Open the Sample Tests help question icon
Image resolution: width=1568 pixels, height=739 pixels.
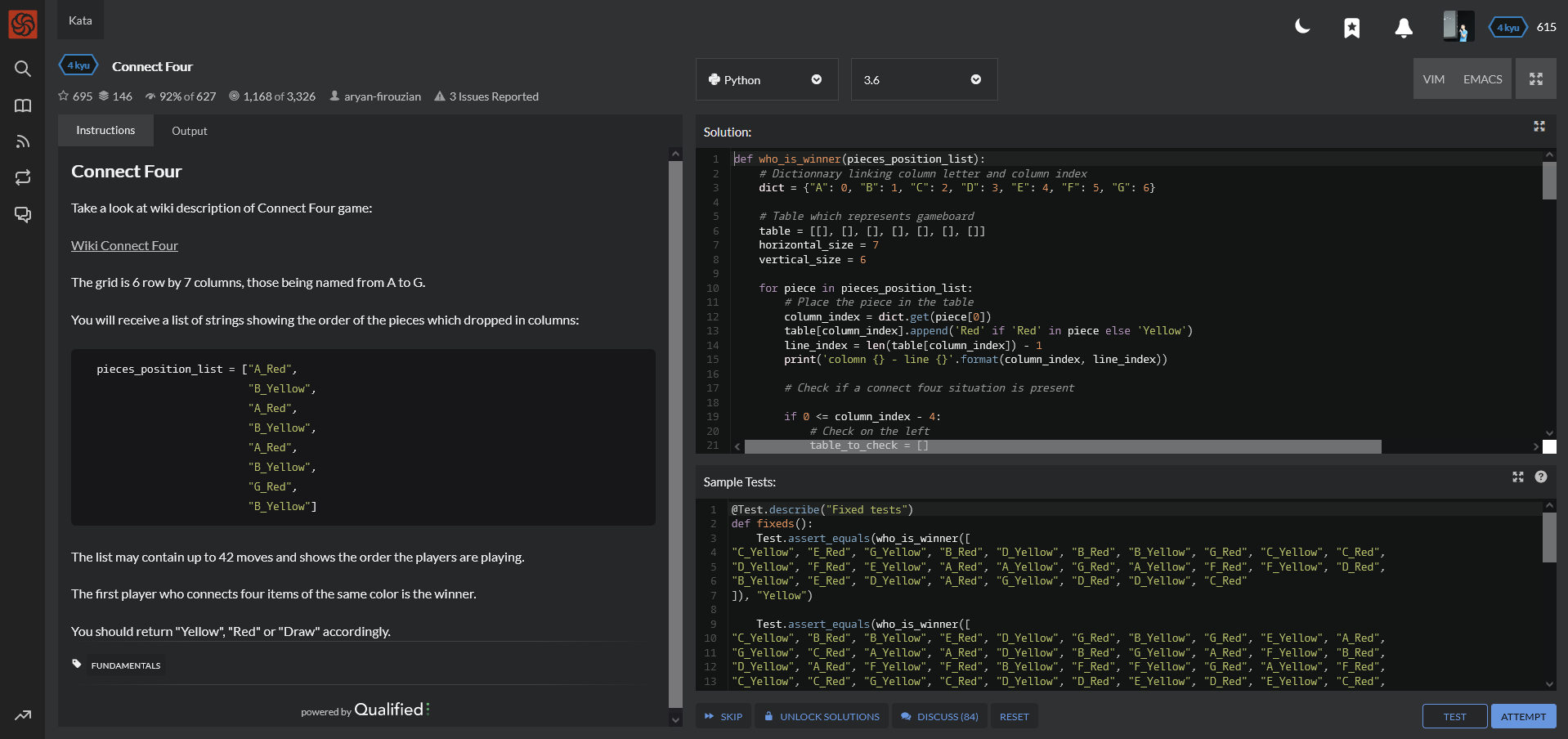(1541, 477)
